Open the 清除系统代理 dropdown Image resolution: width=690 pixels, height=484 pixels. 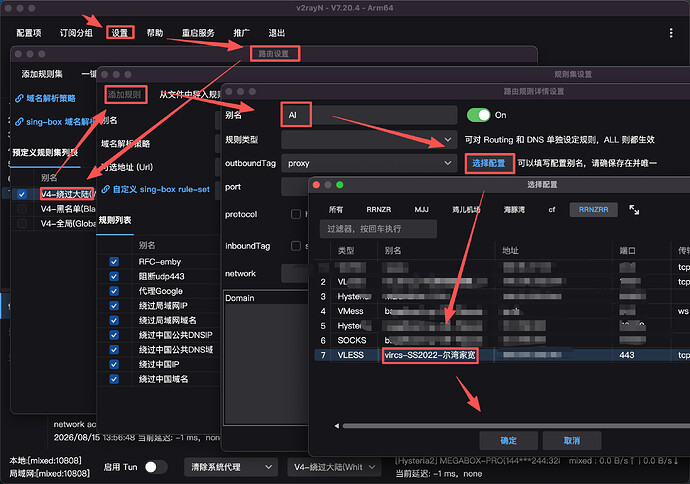click(231, 467)
